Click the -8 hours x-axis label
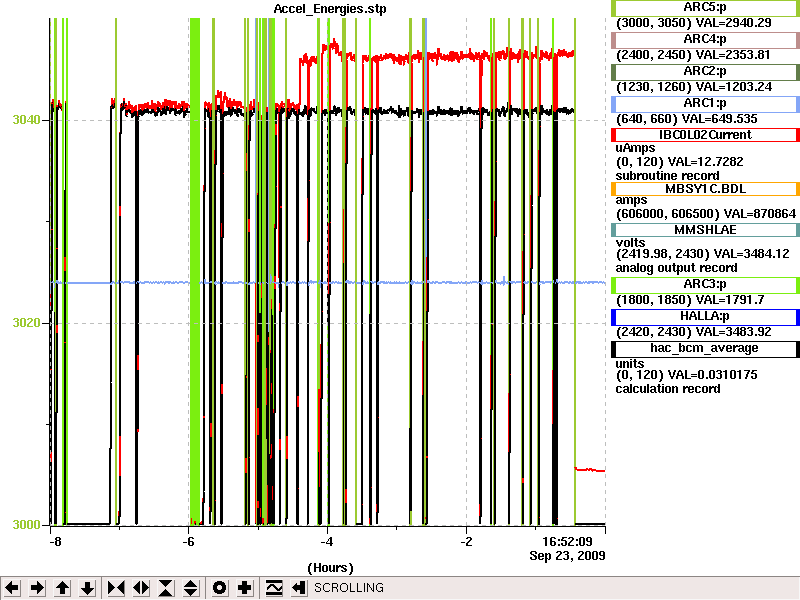Image resolution: width=800 pixels, height=600 pixels. 55,542
